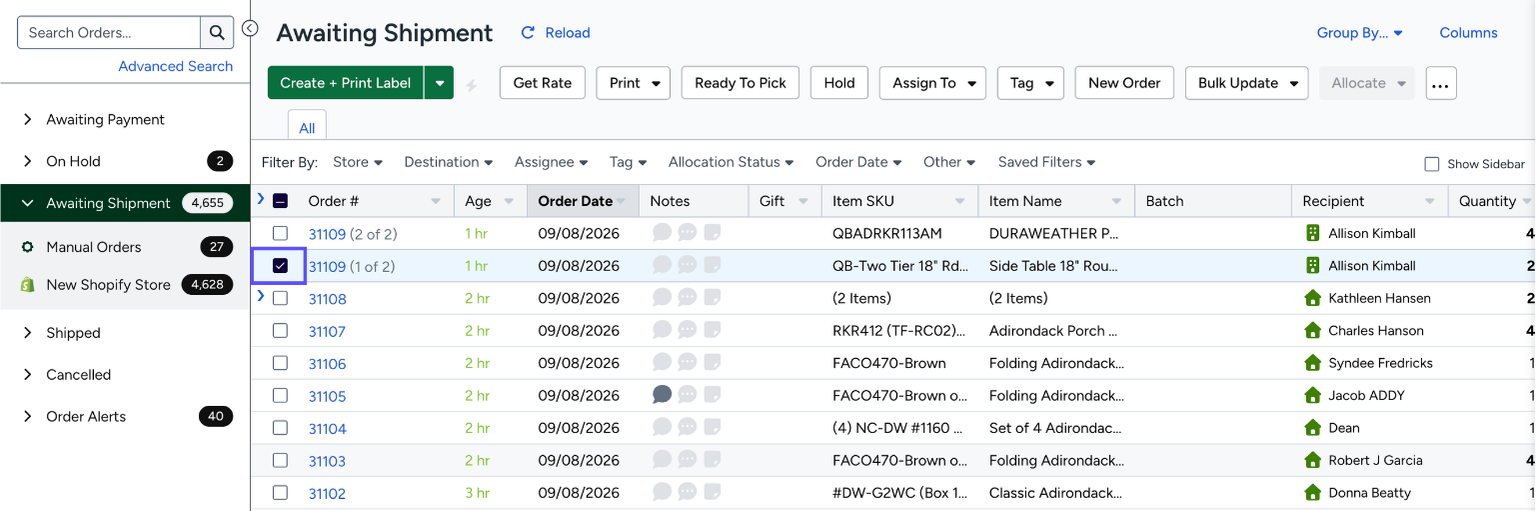Click the search magnifier icon
The image size is (1536, 511).
click(217, 32)
